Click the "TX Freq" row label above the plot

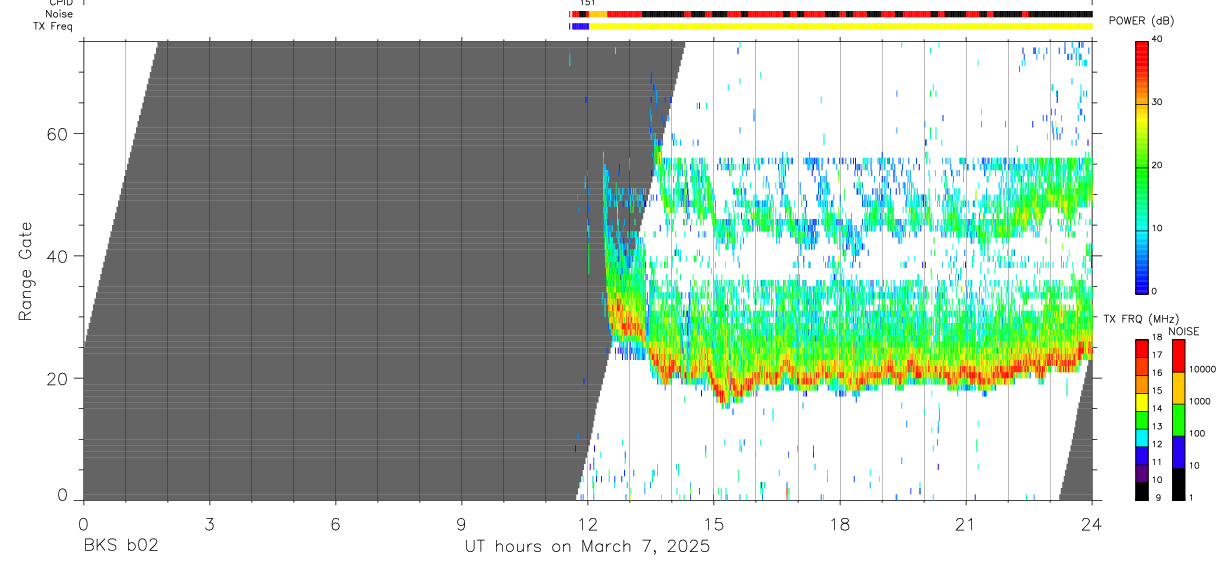pyautogui.click(x=54, y=26)
